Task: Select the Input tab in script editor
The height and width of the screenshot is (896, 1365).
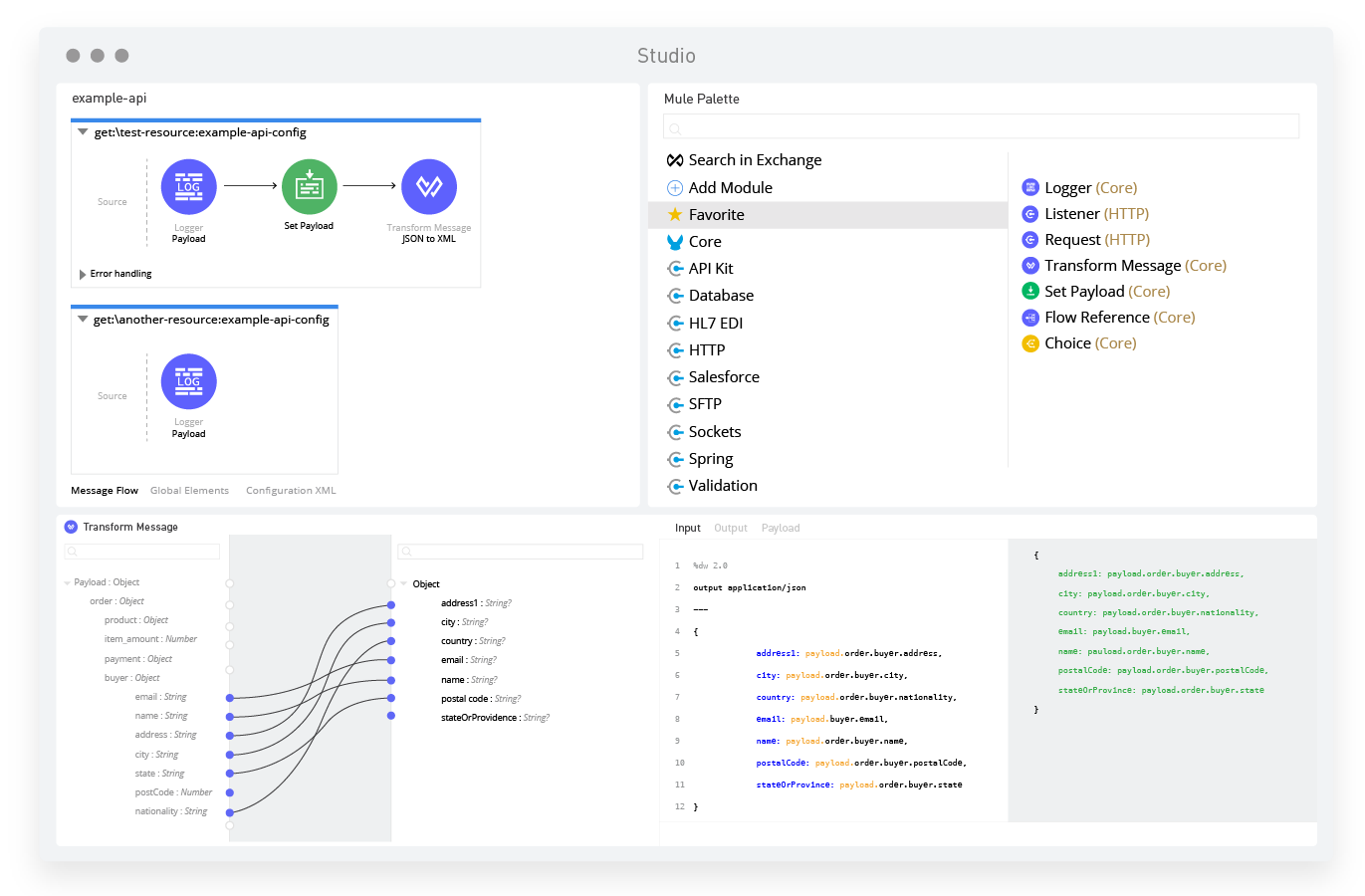Action: [688, 529]
